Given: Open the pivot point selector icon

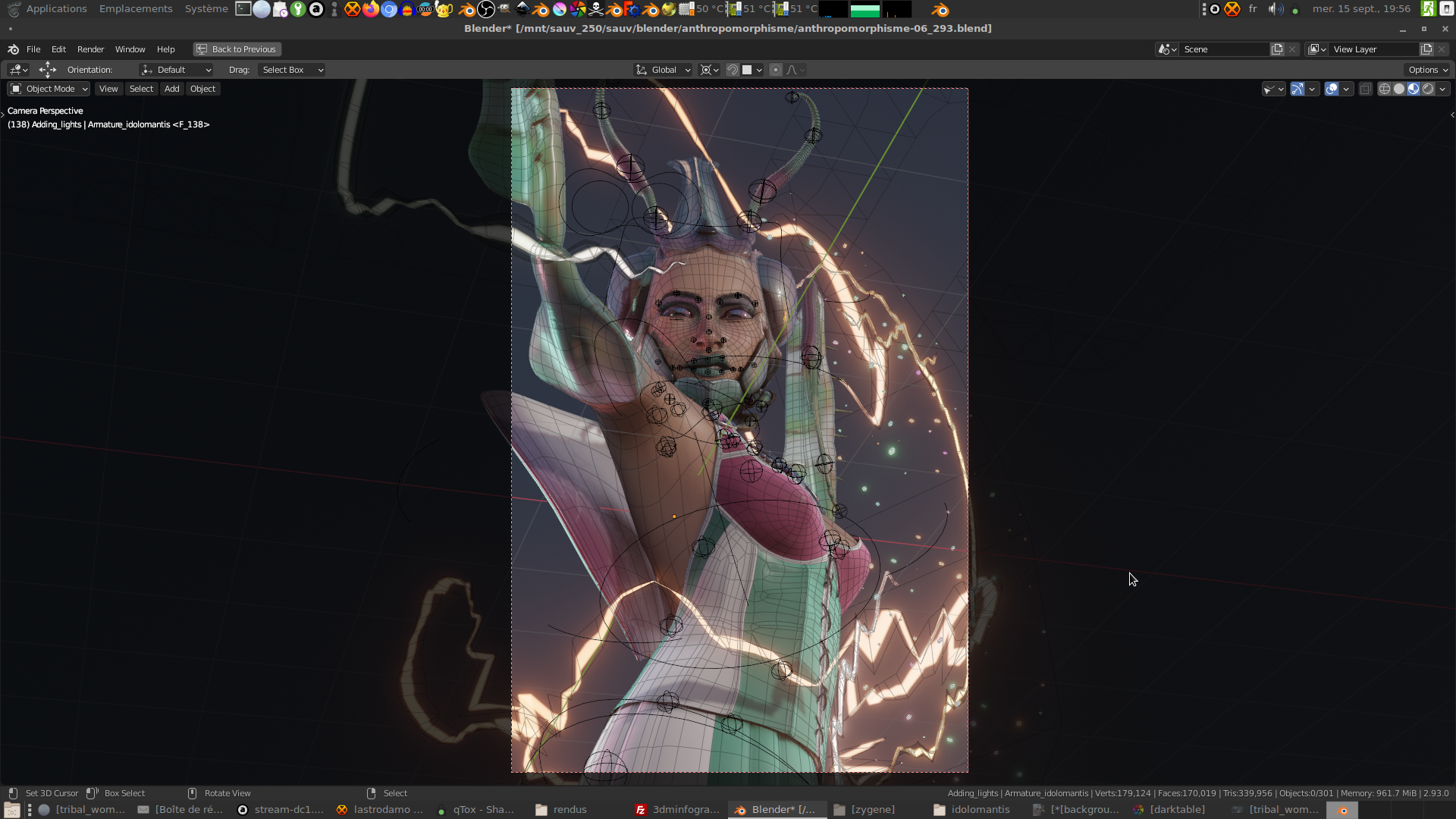Looking at the screenshot, I should point(710,70).
